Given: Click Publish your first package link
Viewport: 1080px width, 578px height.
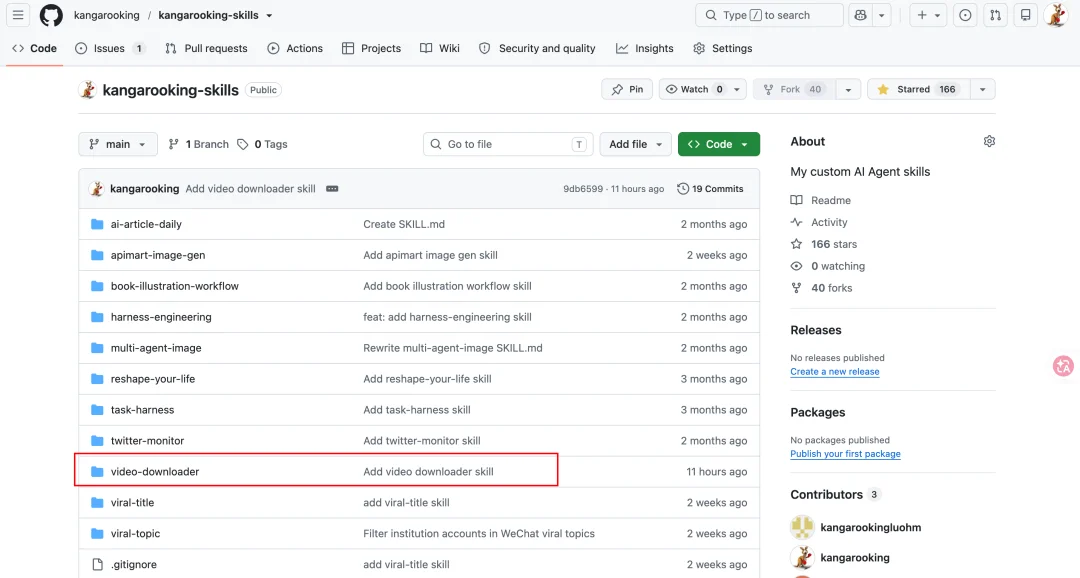Looking at the screenshot, I should pyautogui.click(x=845, y=454).
